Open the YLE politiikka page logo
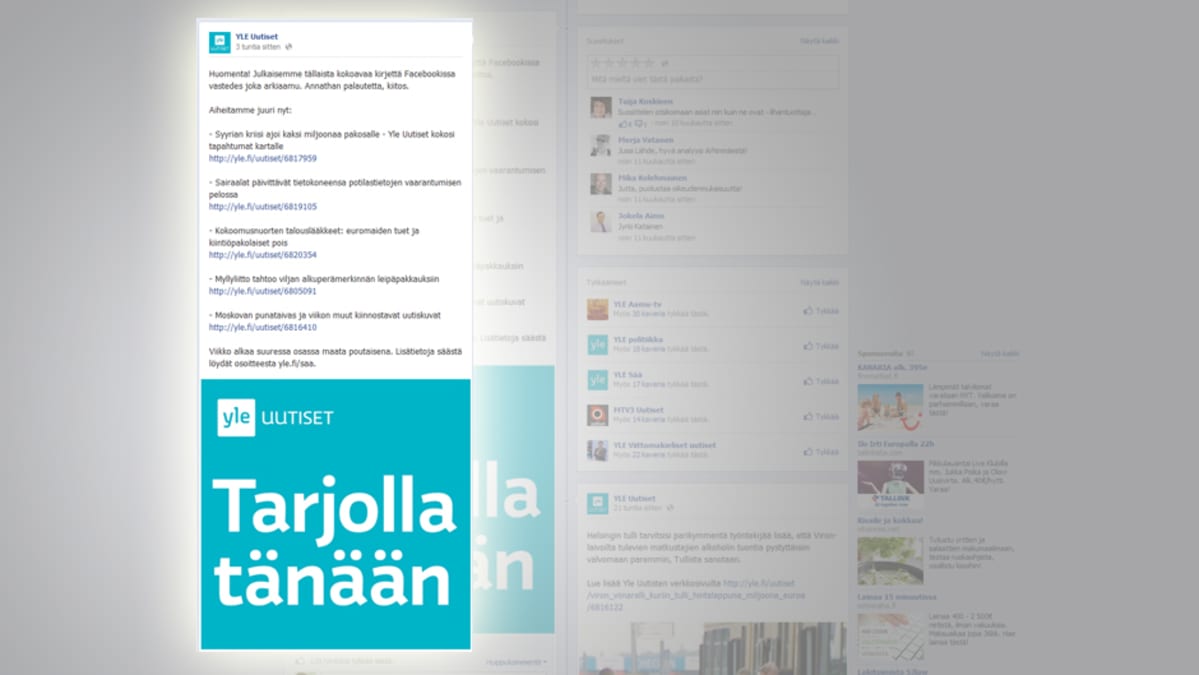The image size is (1199, 675). [x=597, y=344]
